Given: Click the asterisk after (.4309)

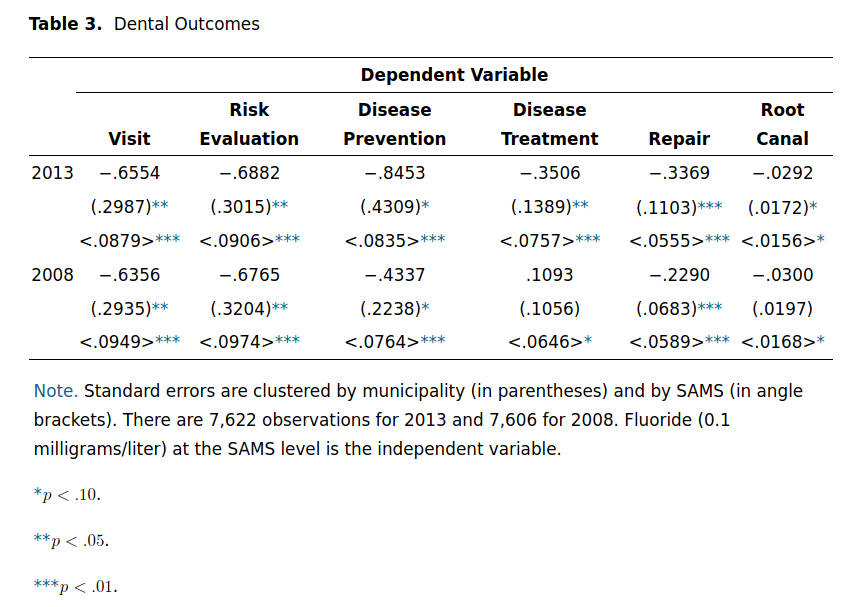Looking at the screenshot, I should (x=425, y=206).
